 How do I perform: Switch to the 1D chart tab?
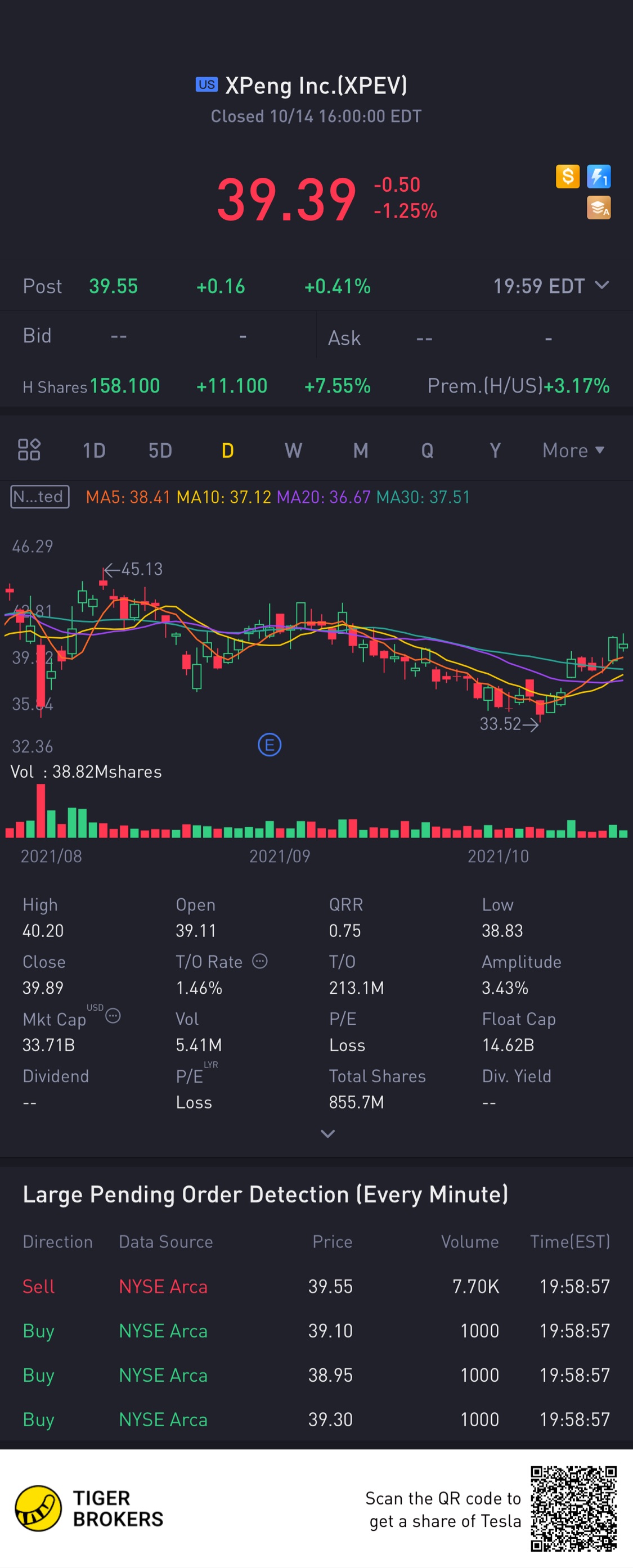pyautogui.click(x=95, y=450)
